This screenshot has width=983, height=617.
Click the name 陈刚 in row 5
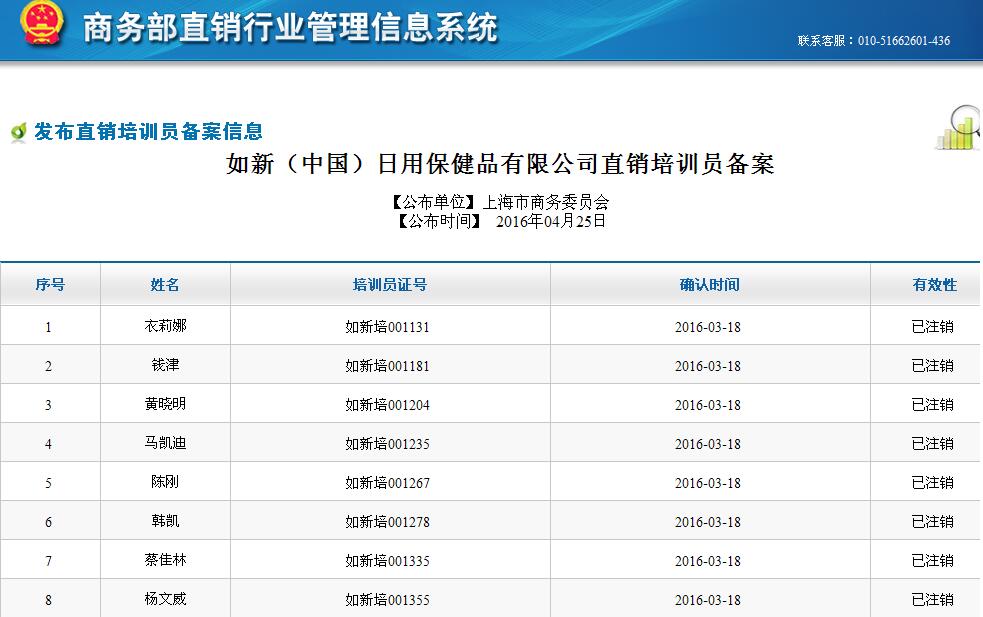[165, 482]
